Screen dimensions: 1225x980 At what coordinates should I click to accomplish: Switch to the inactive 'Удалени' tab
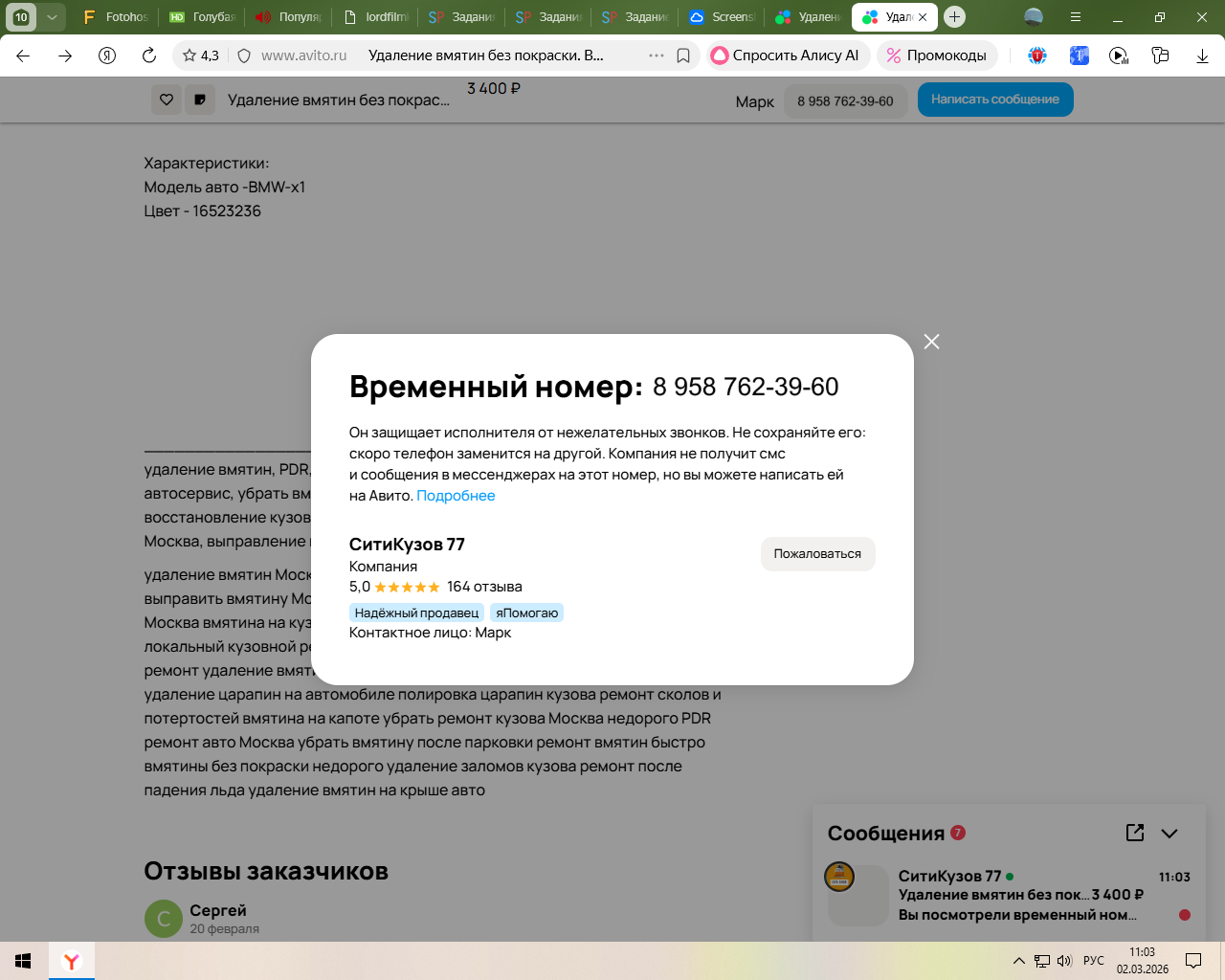point(808,17)
